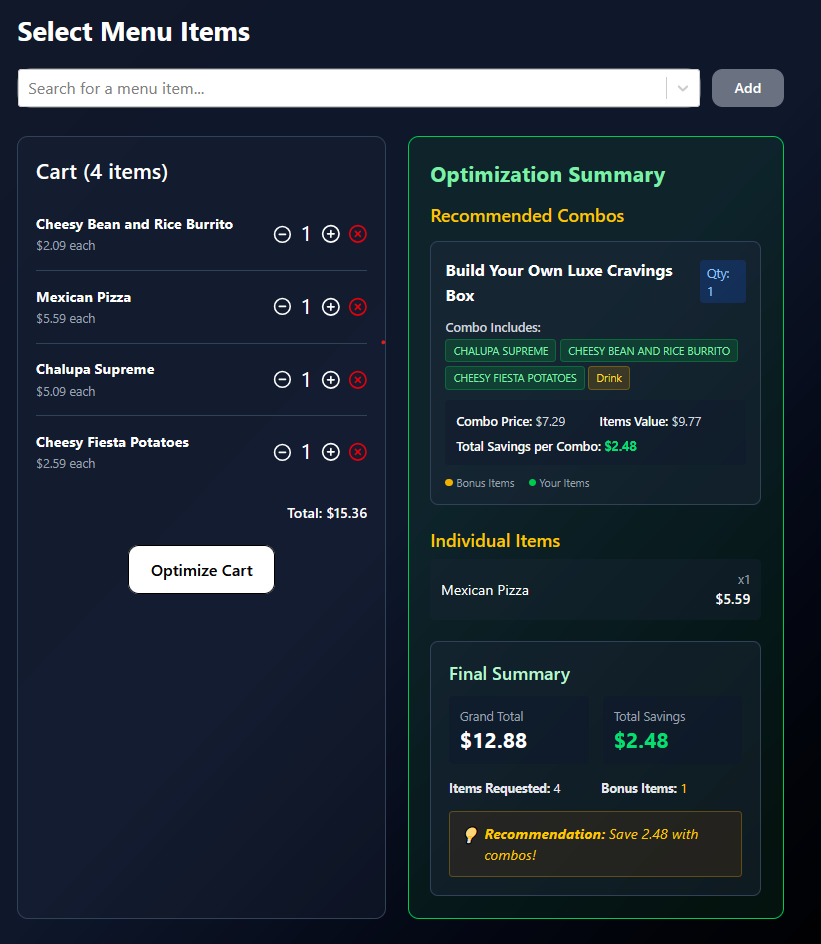The image size is (821, 944).
Task: Click the Bonus Items: 1 summary text
Action: click(x=644, y=789)
